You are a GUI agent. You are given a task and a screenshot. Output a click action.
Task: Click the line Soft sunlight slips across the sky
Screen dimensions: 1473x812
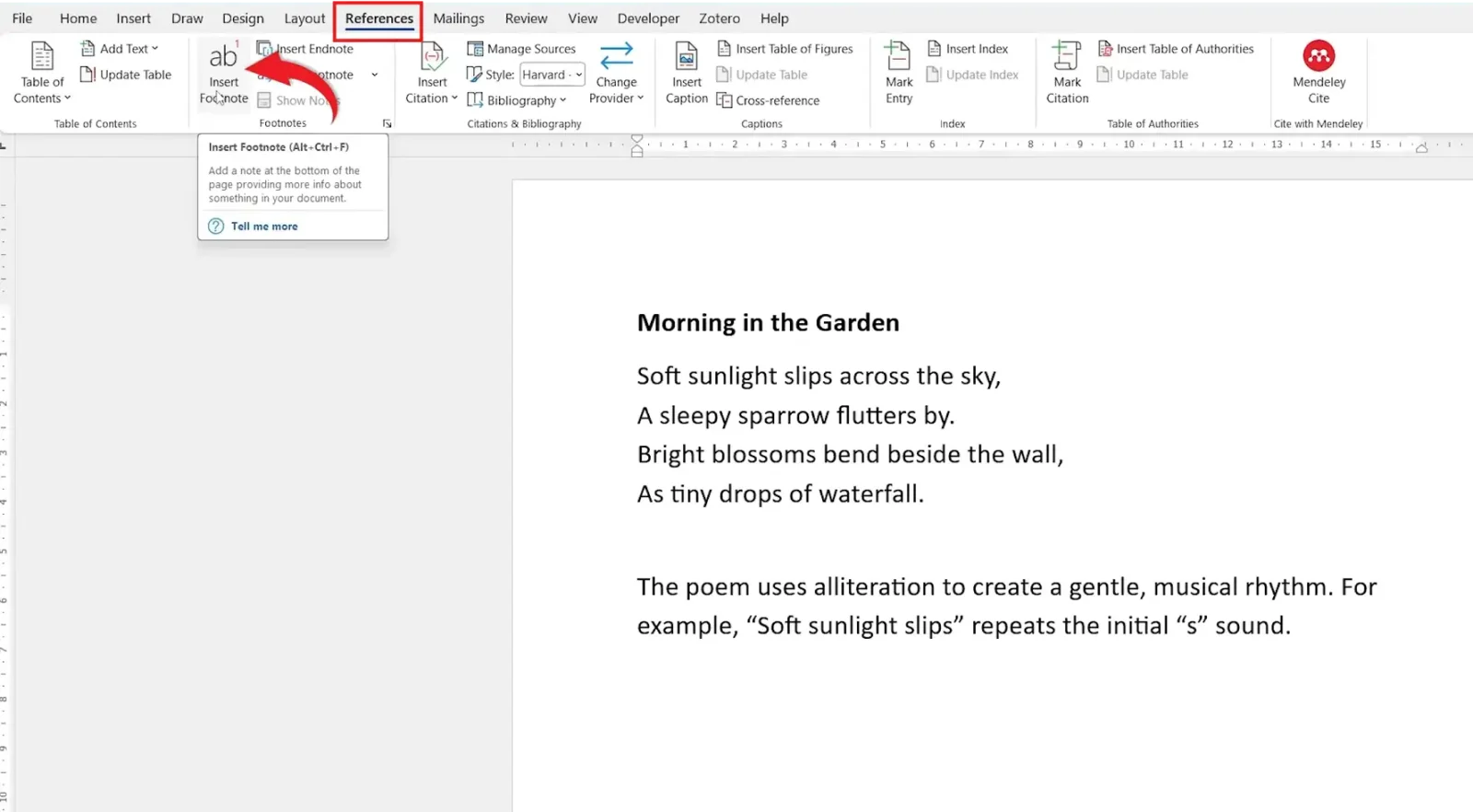818,377
